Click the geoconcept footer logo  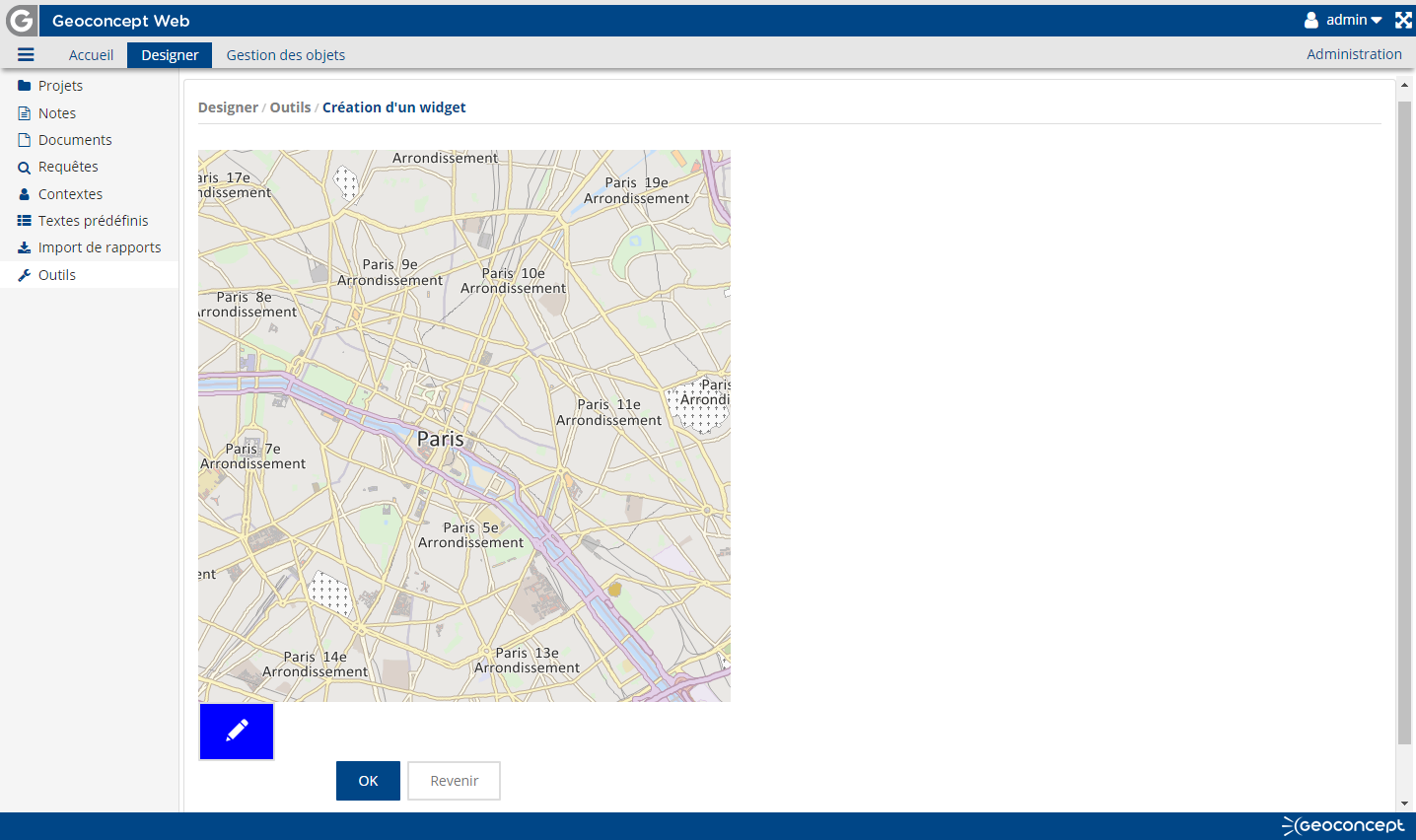1343,825
